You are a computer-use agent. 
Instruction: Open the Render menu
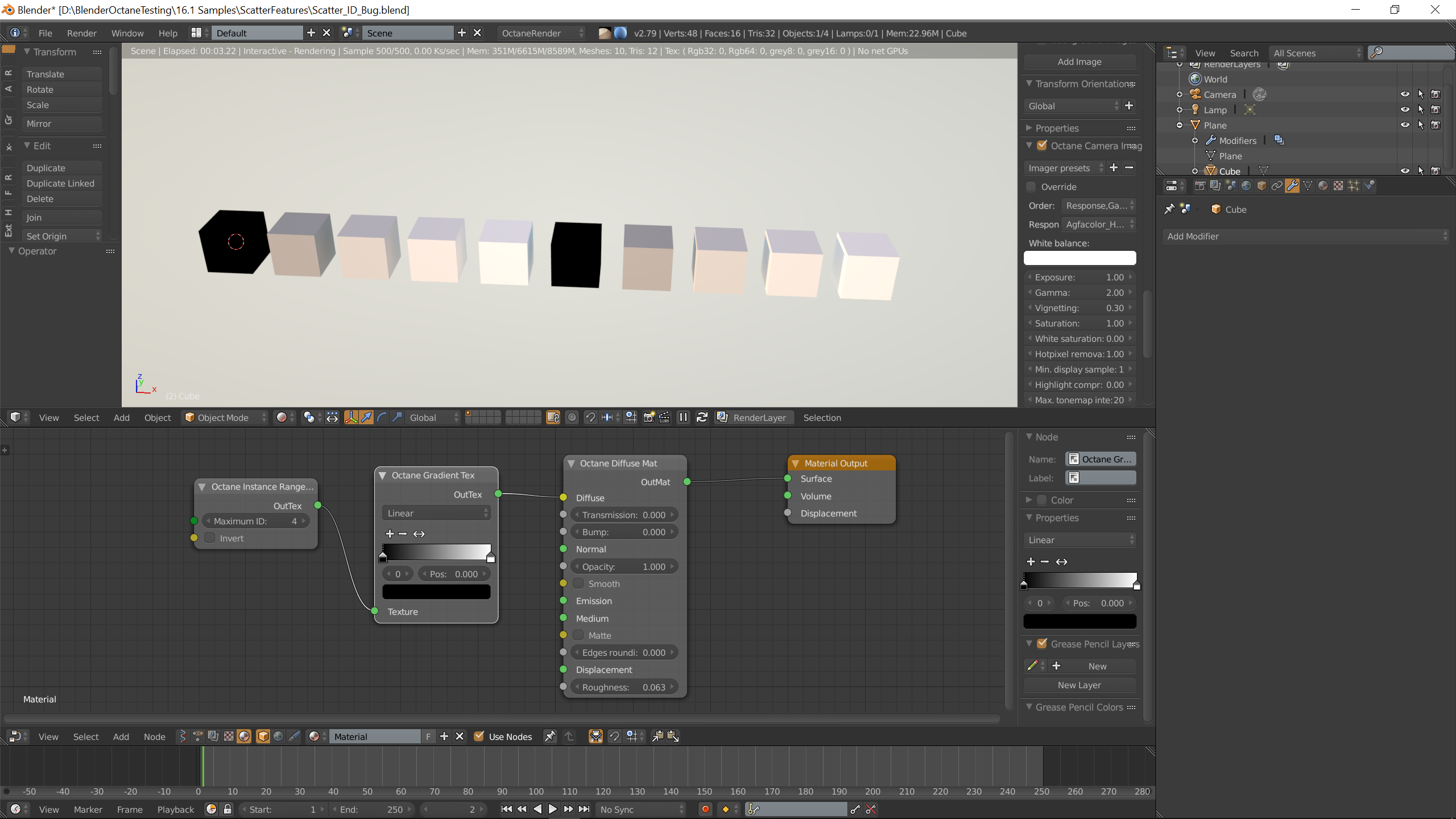pyautogui.click(x=81, y=33)
